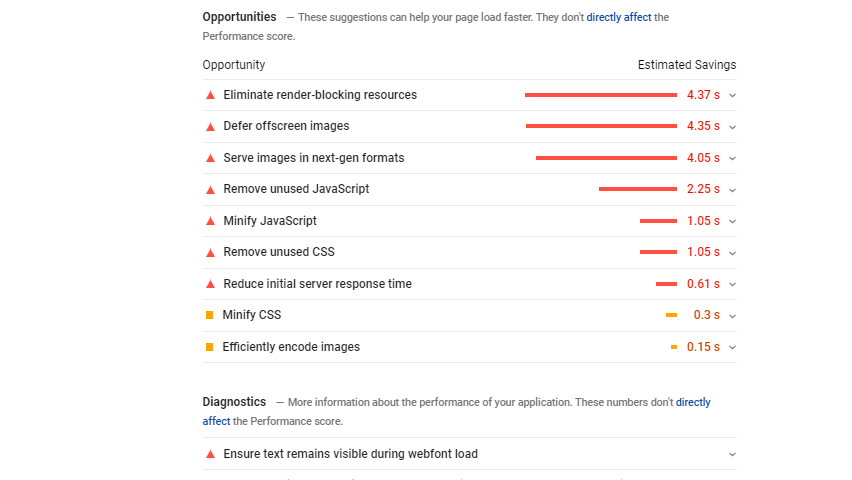Screen dimensions: 852x480
Task: Open 'directly affect' link in Opportunities description
Action: coord(619,17)
